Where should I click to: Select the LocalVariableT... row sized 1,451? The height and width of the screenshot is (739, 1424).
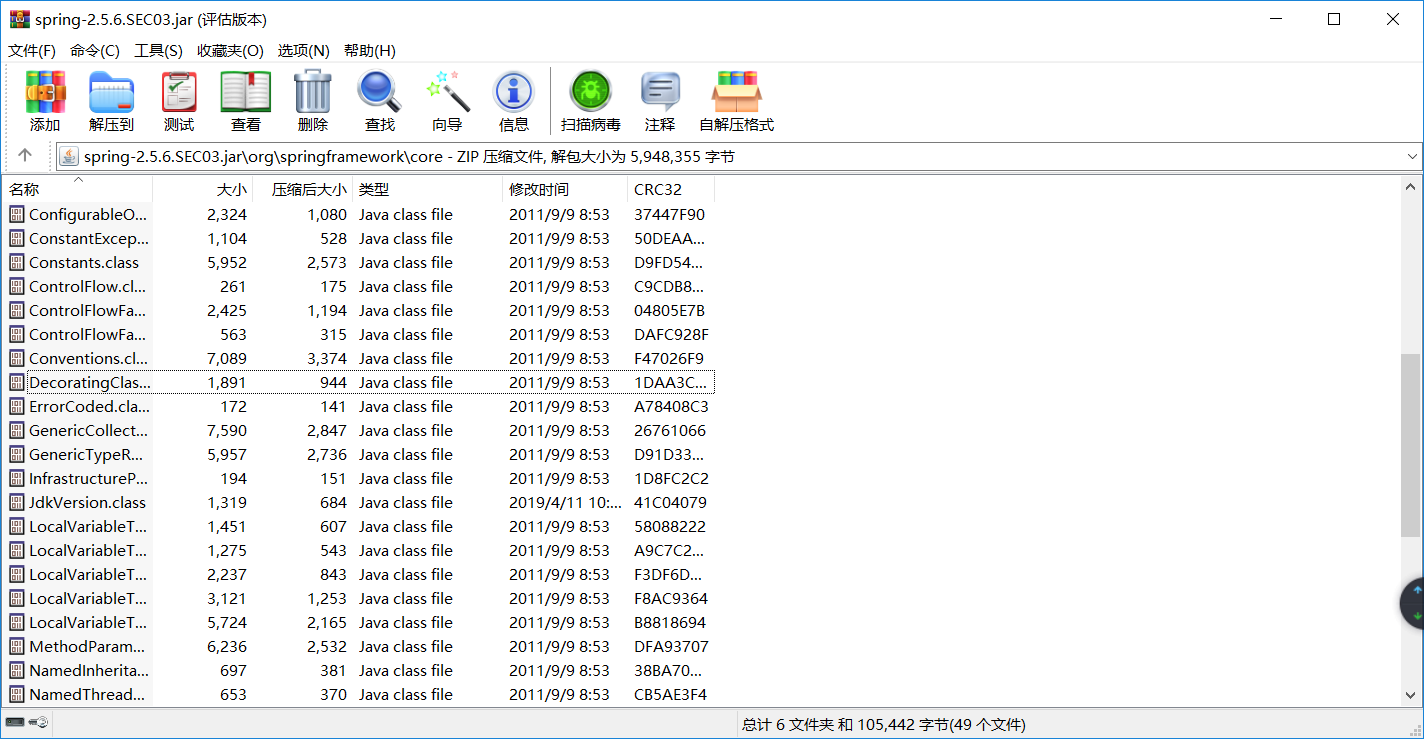pos(359,526)
